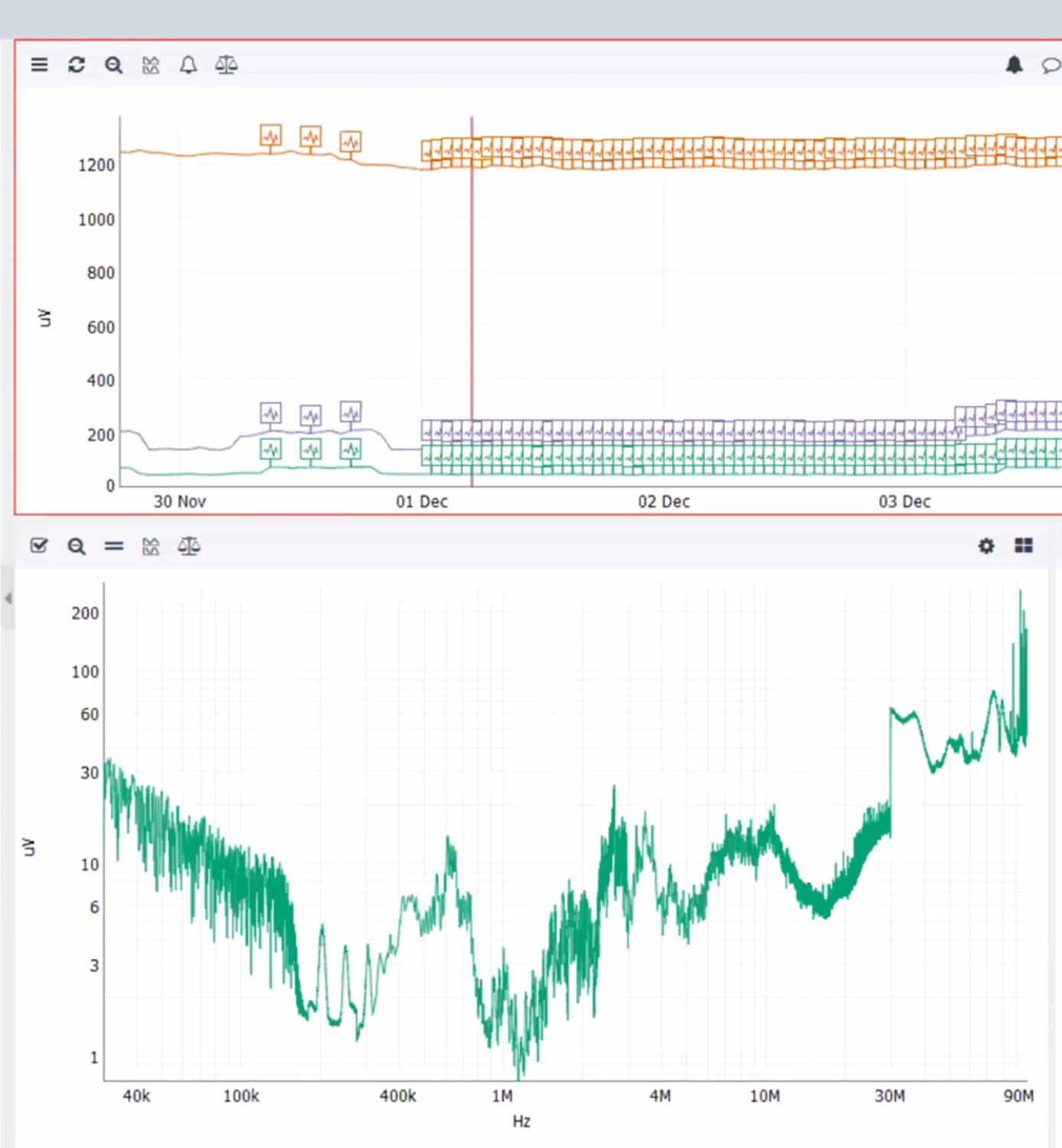Click zoom-out magnifier in spectrum toolbar
This screenshot has width=1062, height=1148.
pos(77,546)
